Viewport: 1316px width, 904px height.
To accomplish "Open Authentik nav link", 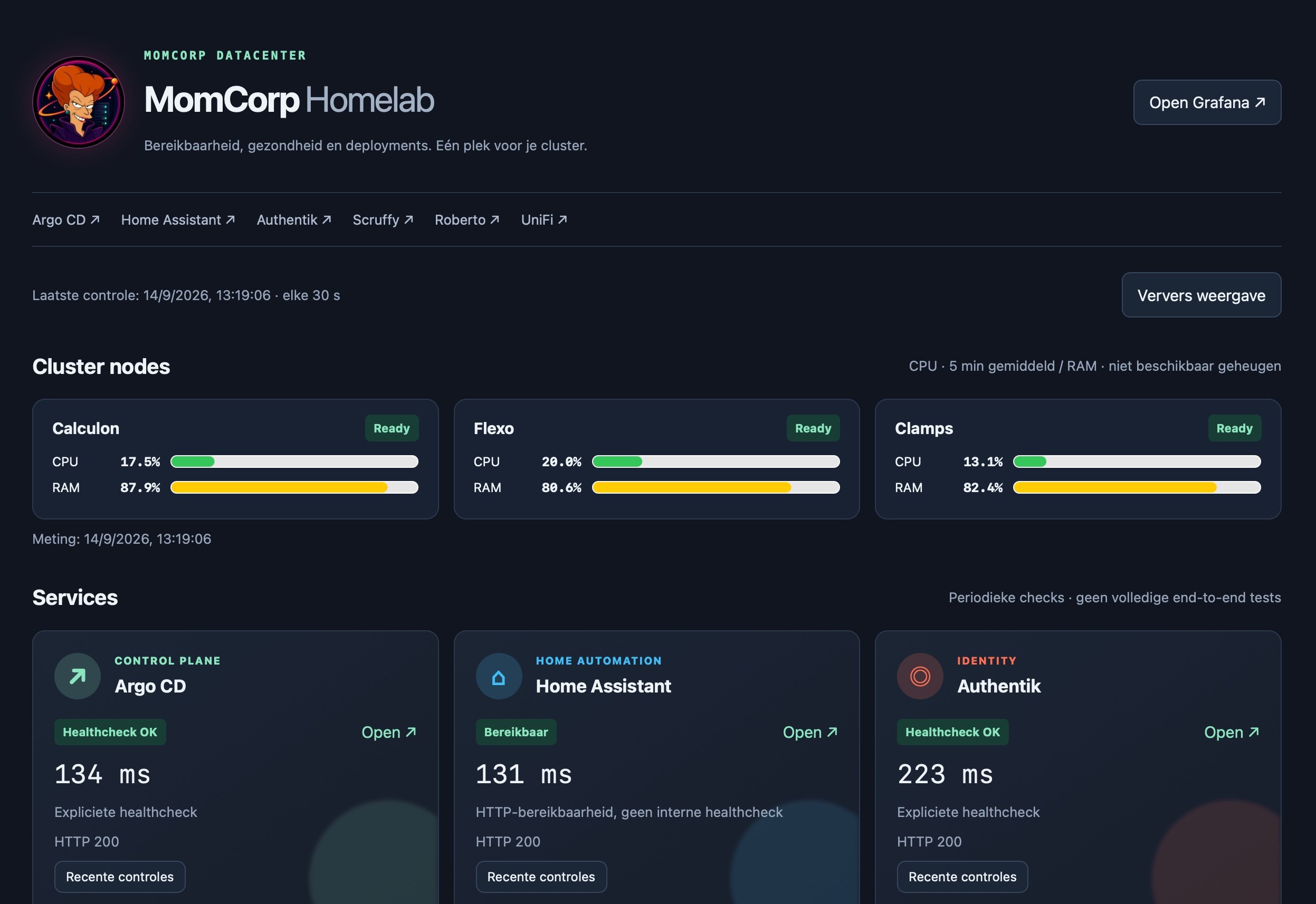I will (293, 220).
